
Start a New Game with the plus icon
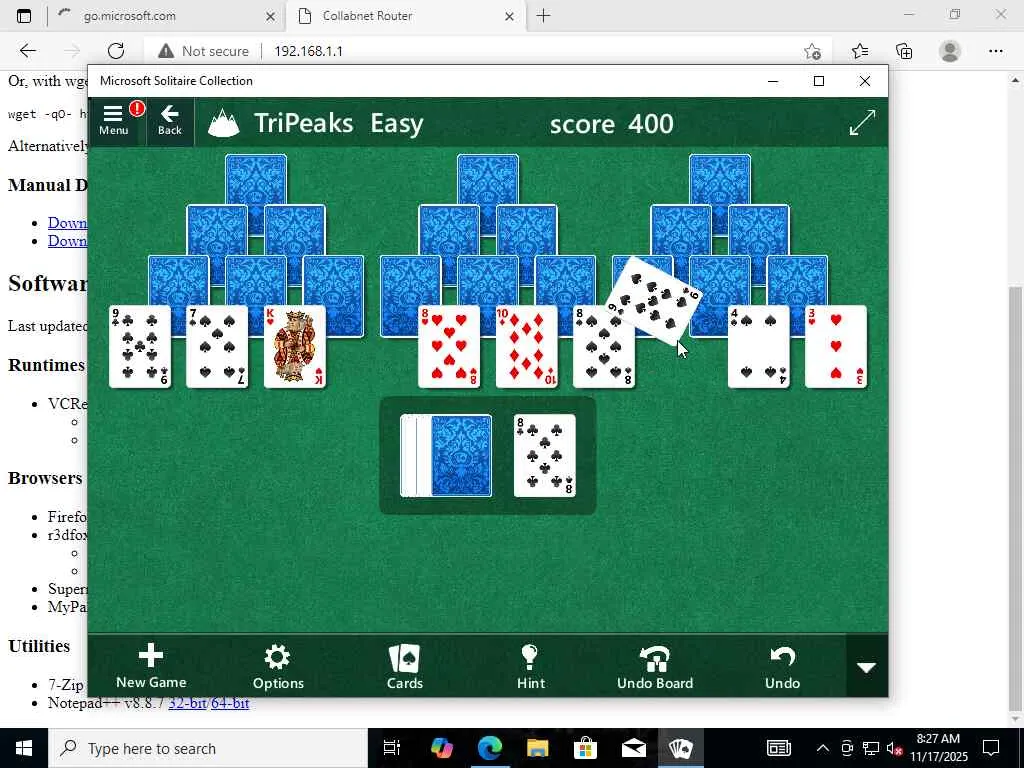pos(151,665)
